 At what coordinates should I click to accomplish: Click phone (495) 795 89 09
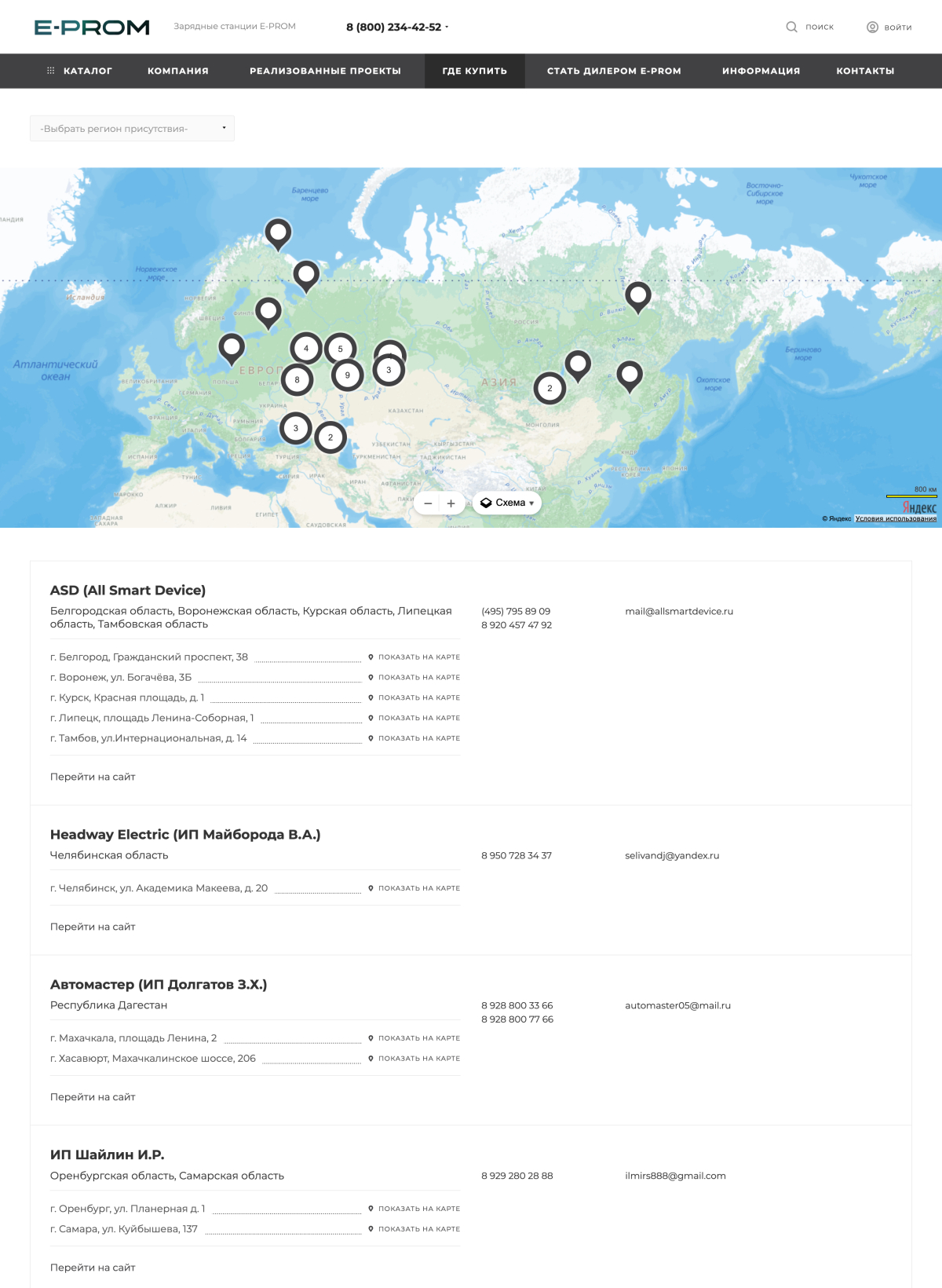click(x=516, y=612)
